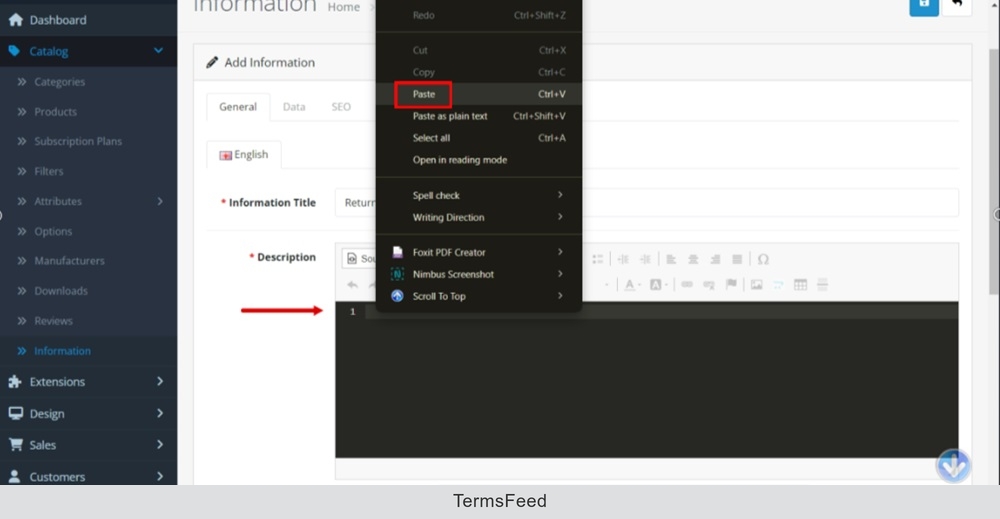Click line 1 of the Description source editor
Image resolution: width=1000 pixels, height=519 pixels.
[x=661, y=312]
